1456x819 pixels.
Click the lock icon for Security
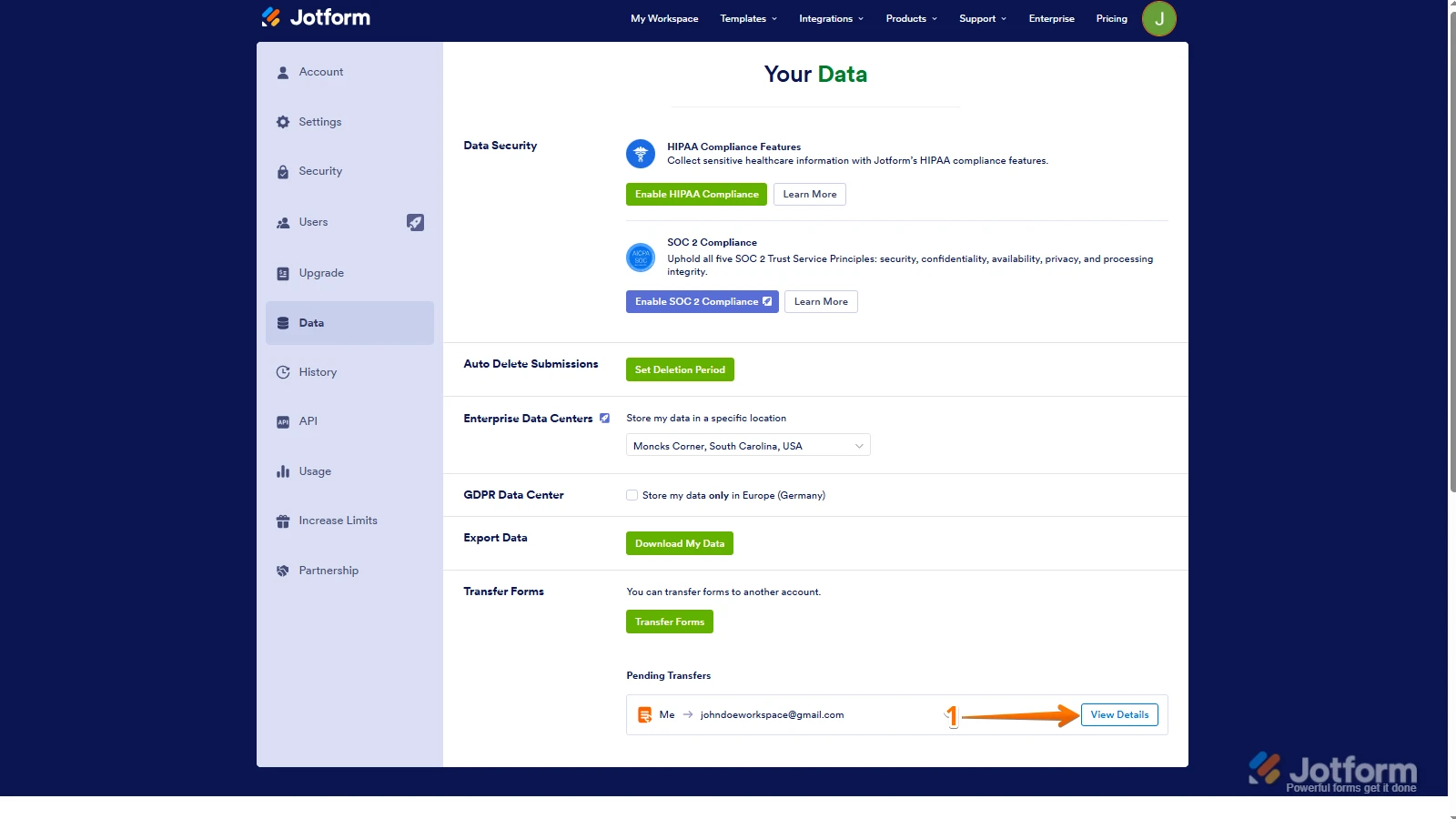tap(283, 171)
